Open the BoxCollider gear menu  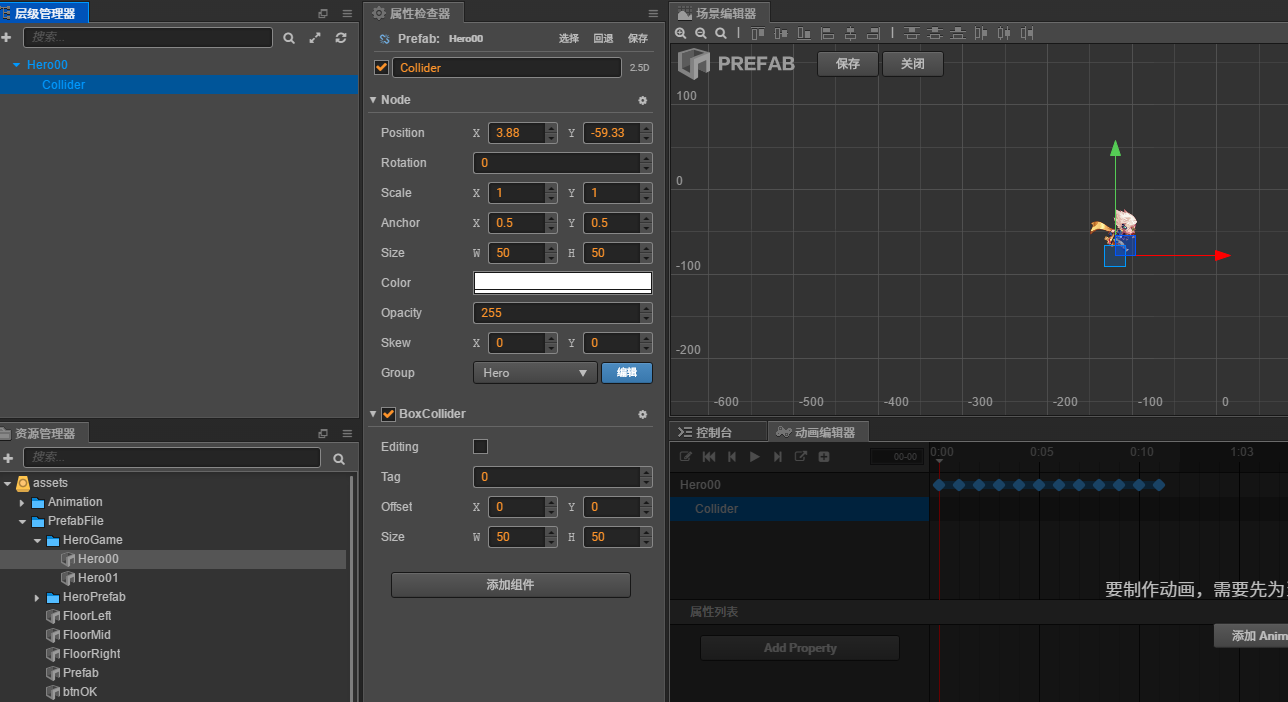pos(643,414)
